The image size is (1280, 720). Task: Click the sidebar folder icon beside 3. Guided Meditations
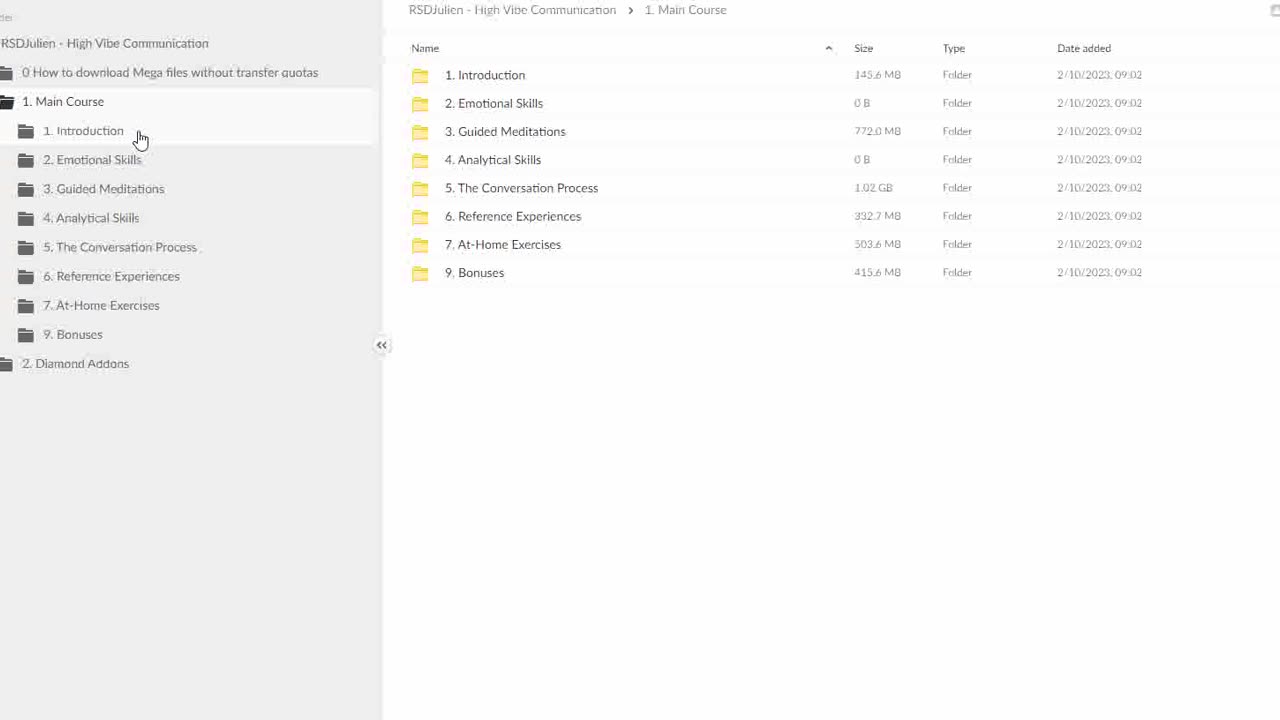pyautogui.click(x=26, y=189)
